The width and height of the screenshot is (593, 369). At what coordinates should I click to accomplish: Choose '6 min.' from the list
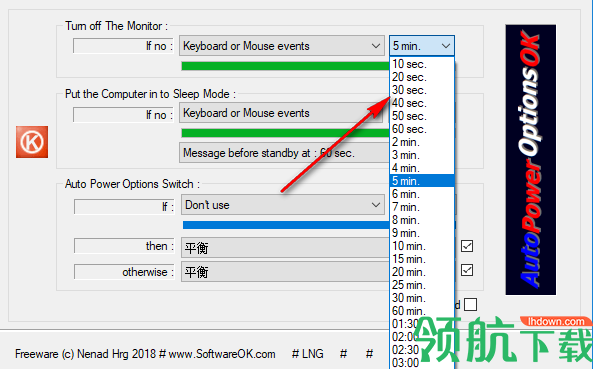tap(422, 194)
